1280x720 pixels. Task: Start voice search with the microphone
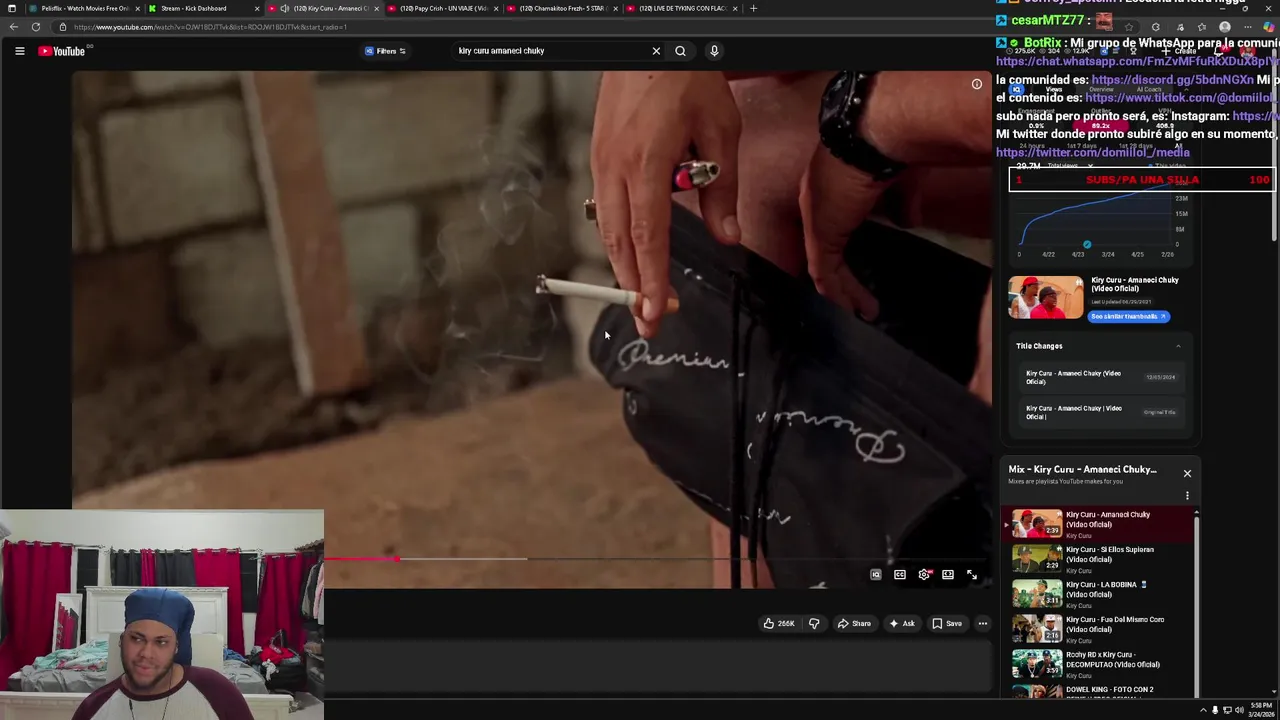pos(714,51)
